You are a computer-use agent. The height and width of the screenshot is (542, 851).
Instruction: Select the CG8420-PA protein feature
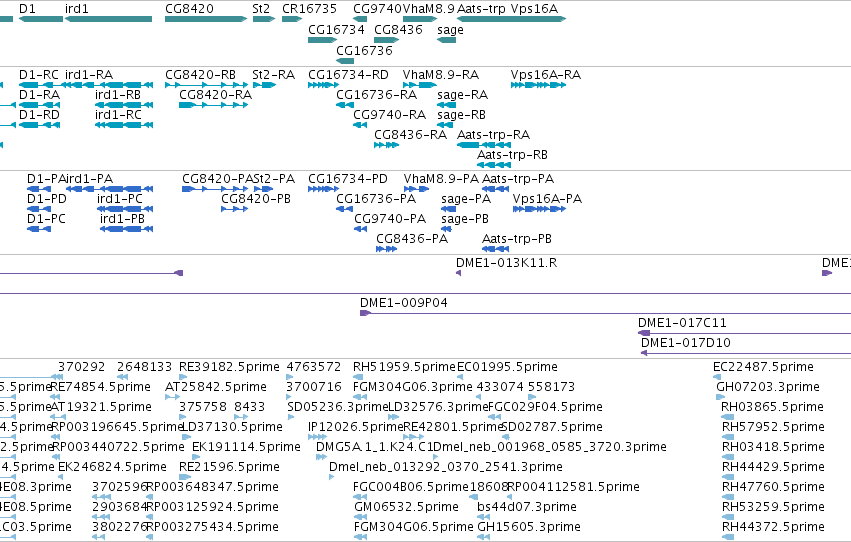(x=215, y=189)
